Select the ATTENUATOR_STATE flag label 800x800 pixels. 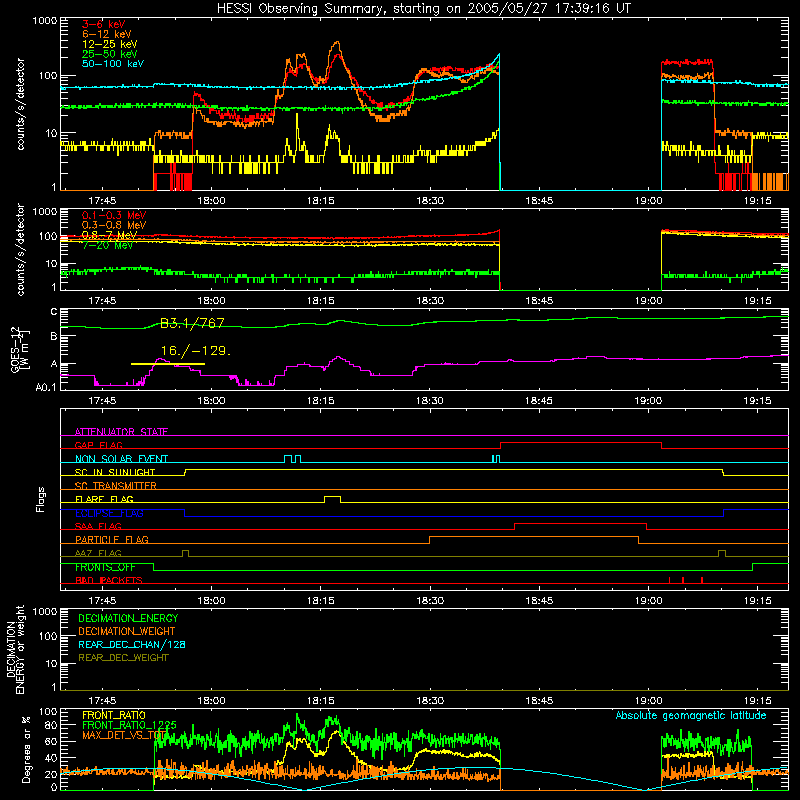(x=121, y=432)
